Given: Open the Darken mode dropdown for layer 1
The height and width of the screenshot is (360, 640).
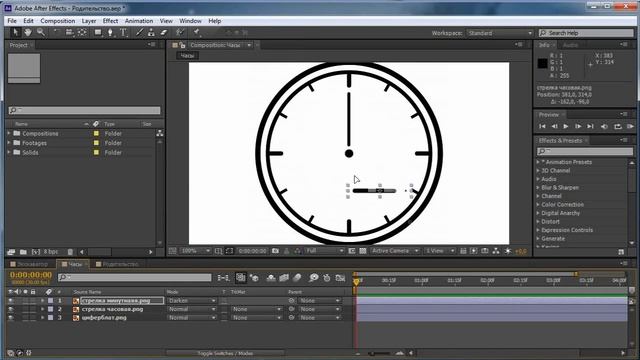Looking at the screenshot, I should click(191, 300).
